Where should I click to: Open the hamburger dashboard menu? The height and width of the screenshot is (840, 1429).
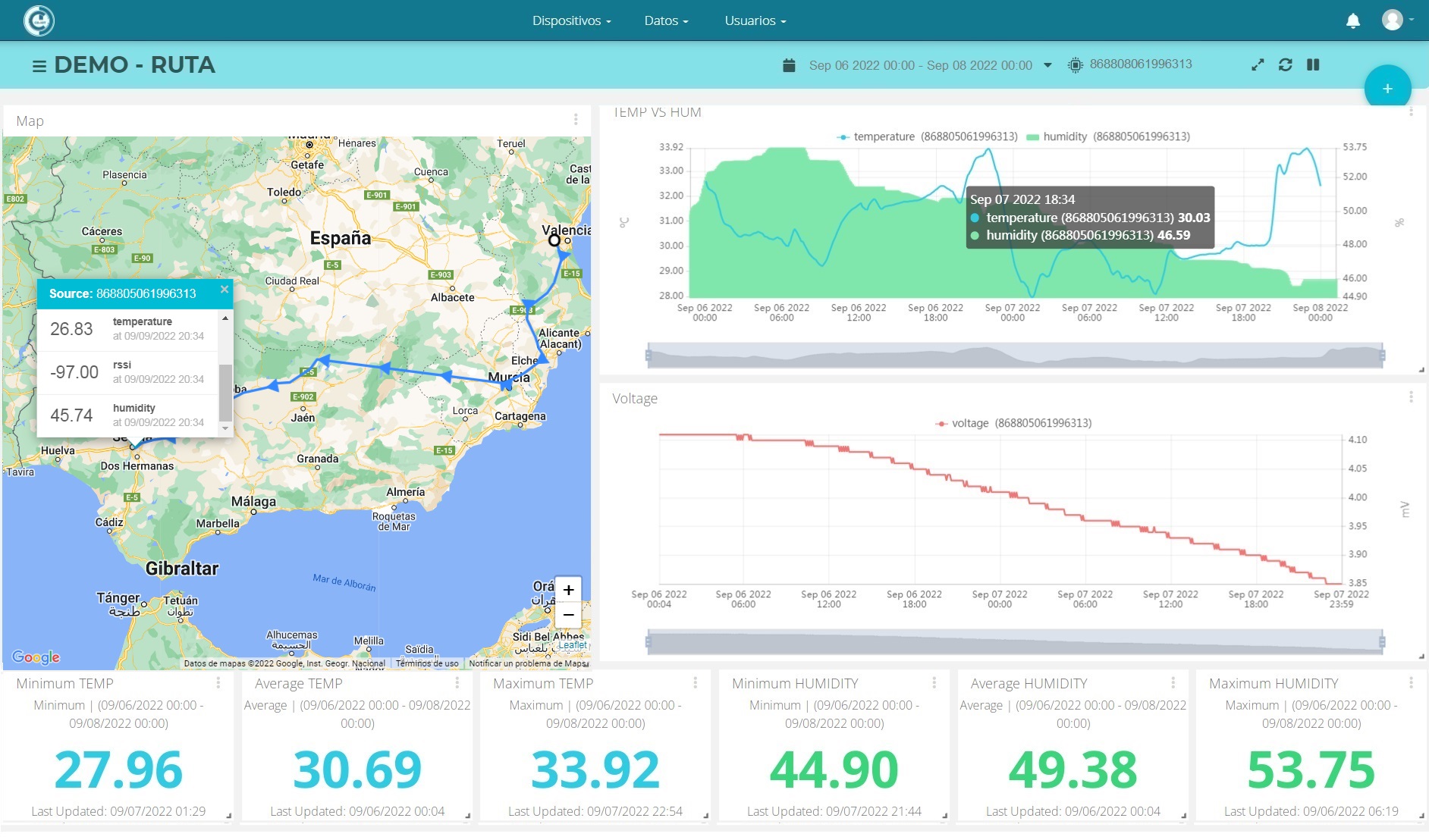[x=39, y=66]
